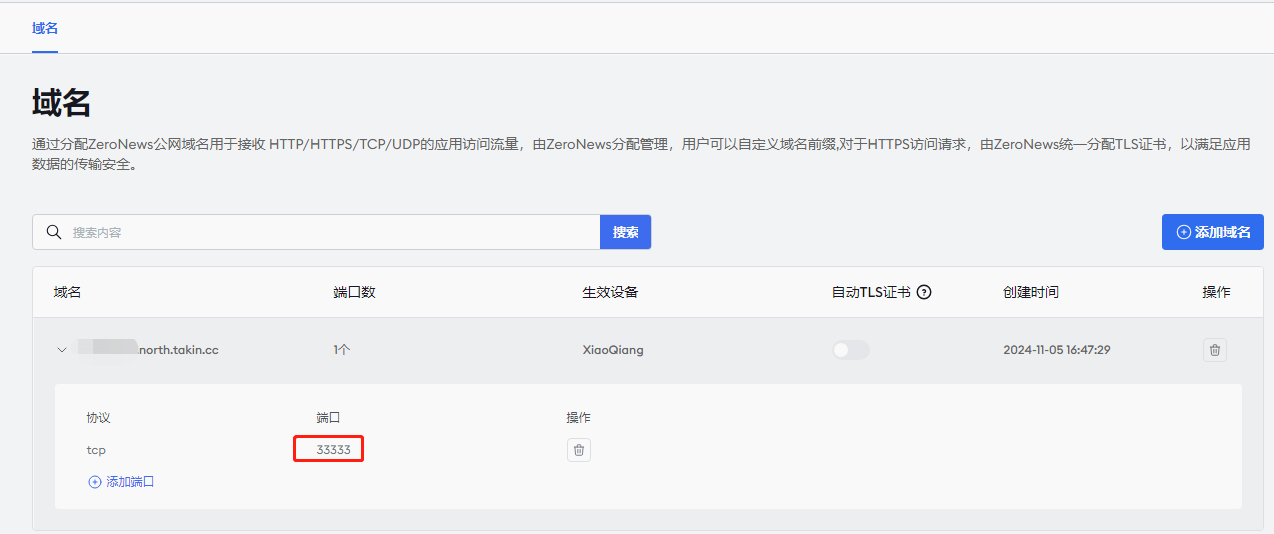Viewport: 1274px width, 534px height.
Task: Click the 添加域名 button
Action: coord(1213,232)
